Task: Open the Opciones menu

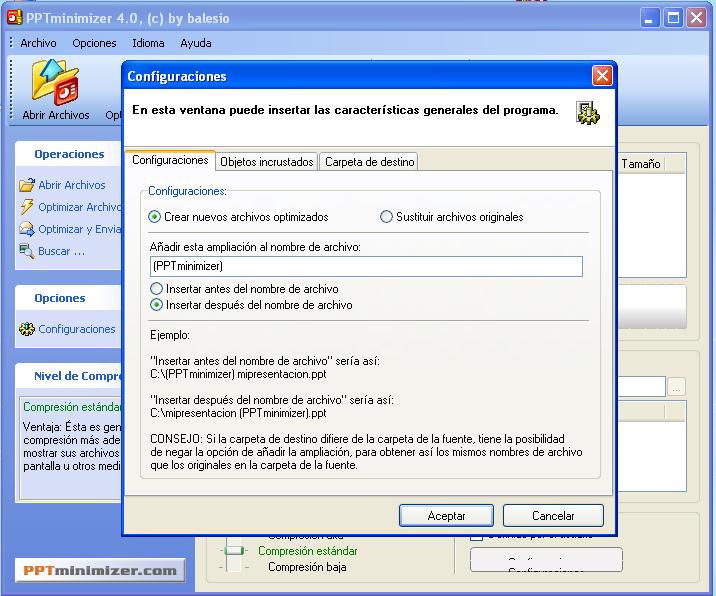Action: (94, 43)
